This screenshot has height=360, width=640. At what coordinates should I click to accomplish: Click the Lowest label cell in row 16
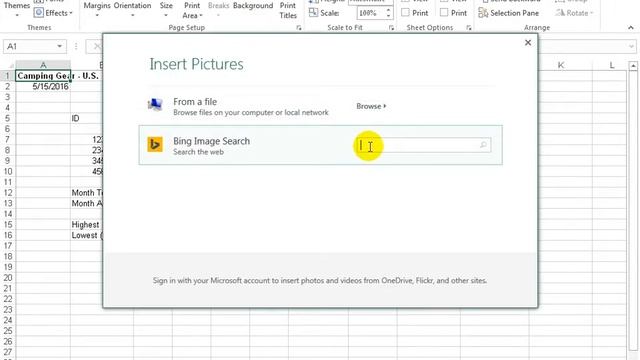point(87,235)
